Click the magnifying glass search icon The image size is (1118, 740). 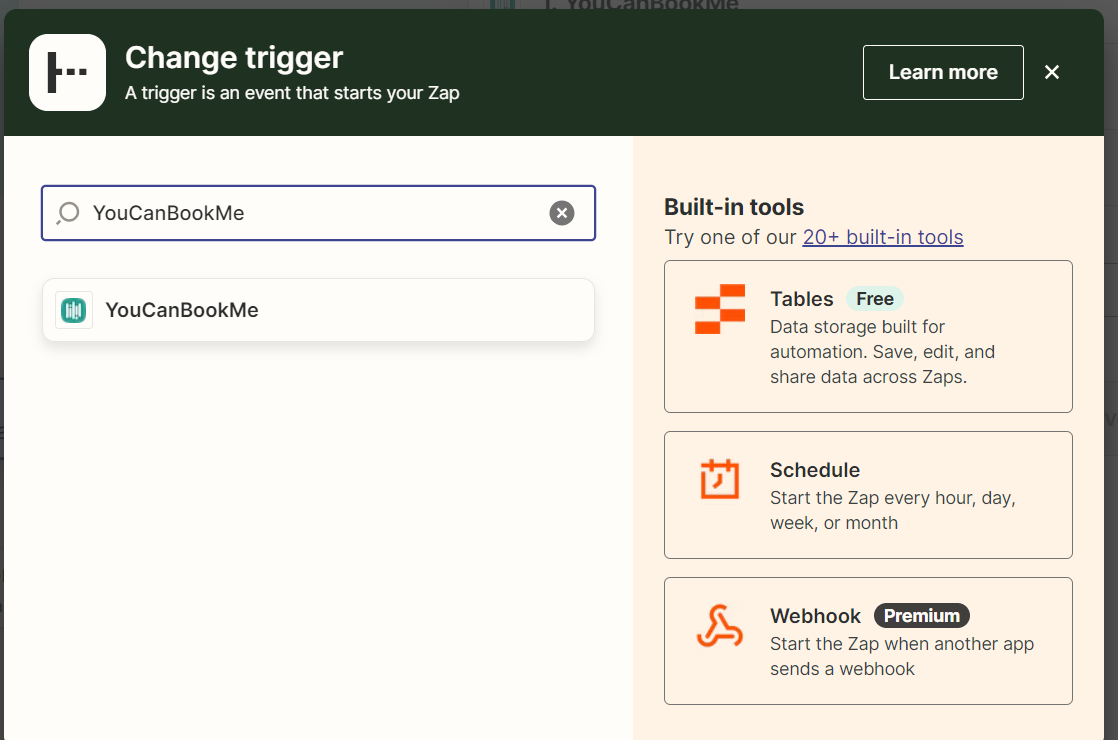click(x=66, y=213)
